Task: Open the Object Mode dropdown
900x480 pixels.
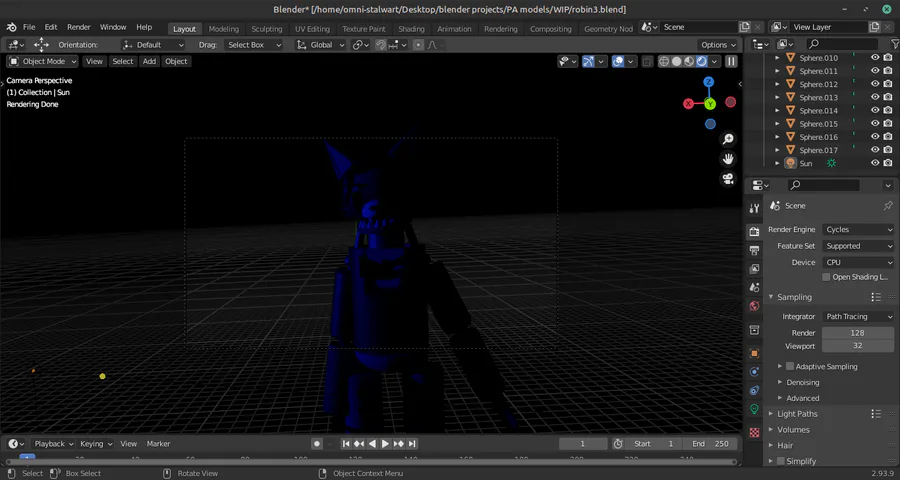Action: point(43,61)
